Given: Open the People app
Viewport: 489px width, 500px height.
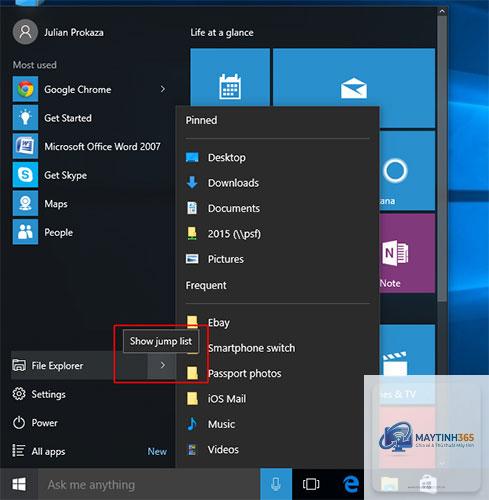Looking at the screenshot, I should click(89, 232).
